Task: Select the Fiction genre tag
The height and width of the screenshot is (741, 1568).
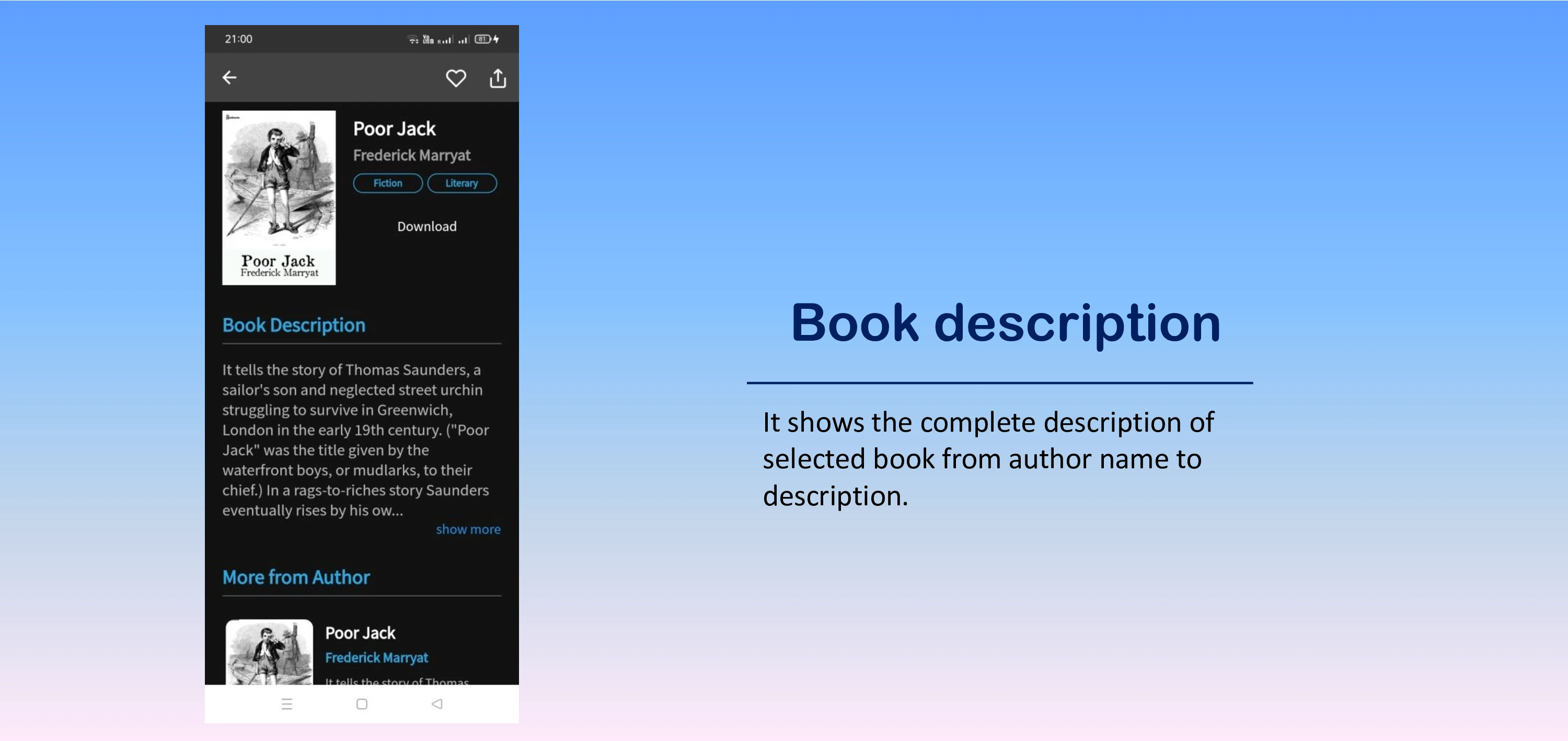Action: click(388, 183)
